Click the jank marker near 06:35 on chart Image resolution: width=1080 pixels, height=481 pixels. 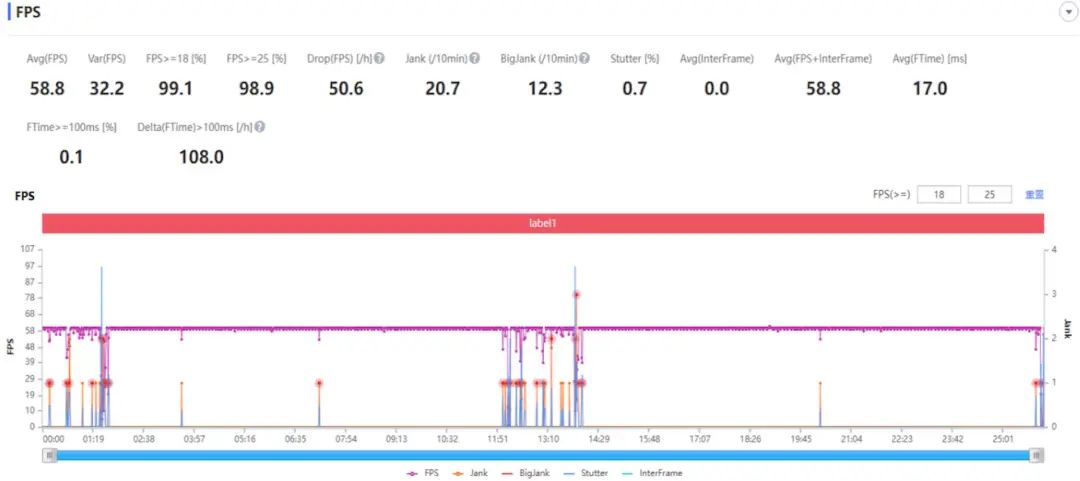[x=319, y=383]
